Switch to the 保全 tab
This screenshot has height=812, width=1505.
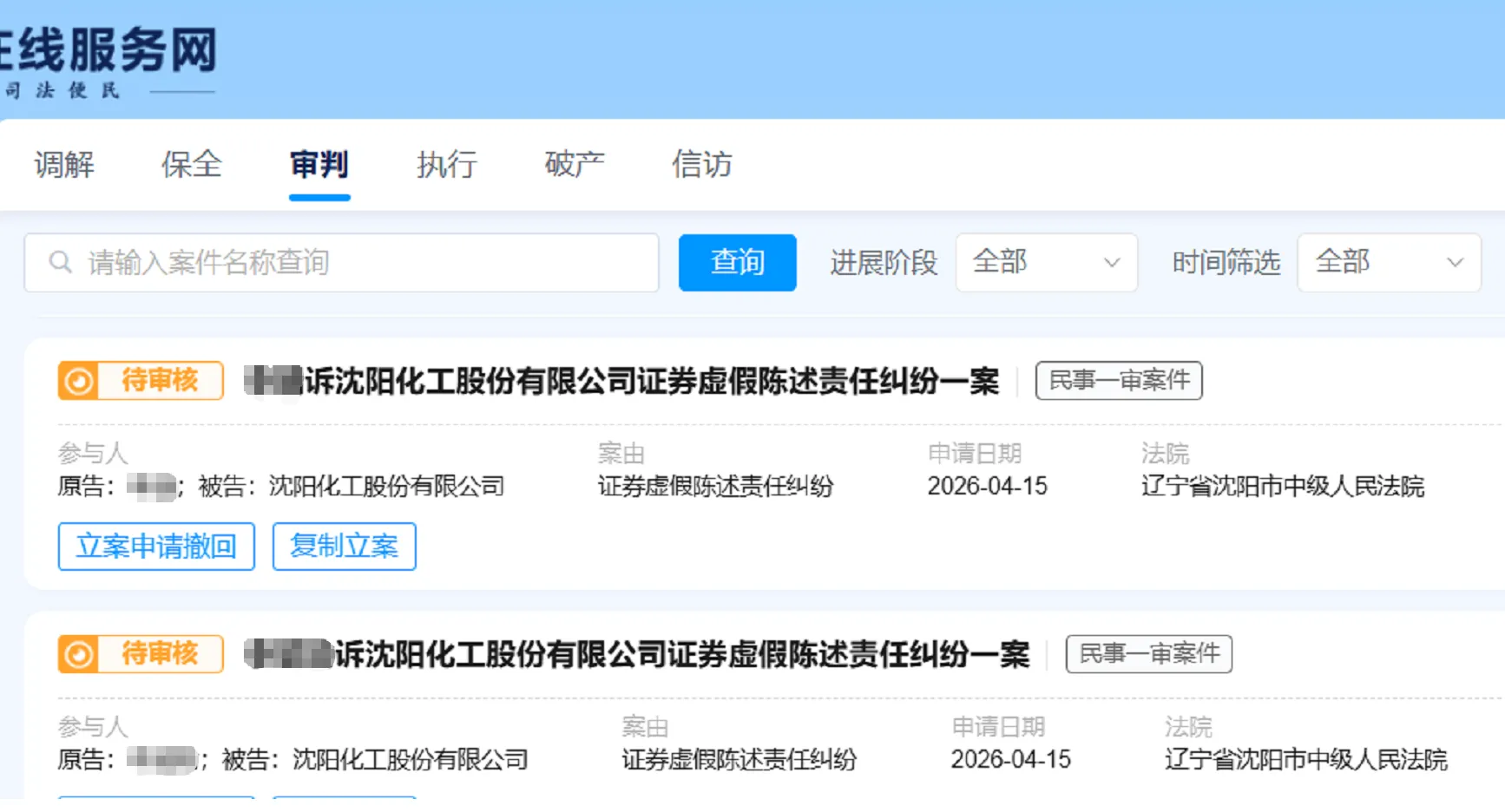192,164
